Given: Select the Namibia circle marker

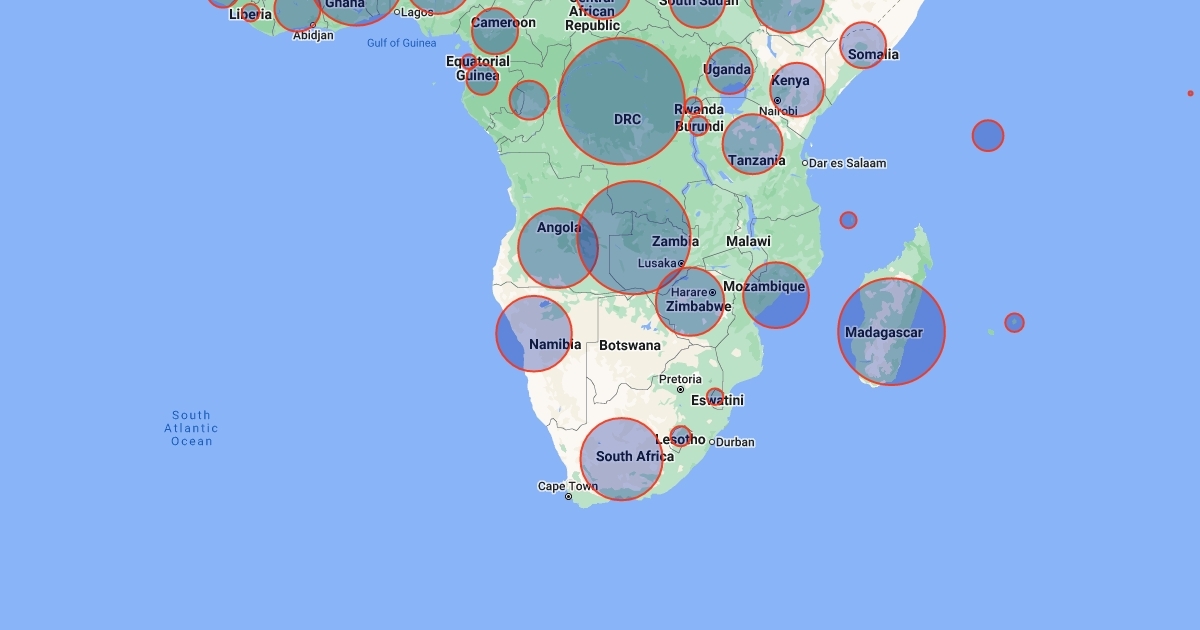Looking at the screenshot, I should (x=534, y=334).
